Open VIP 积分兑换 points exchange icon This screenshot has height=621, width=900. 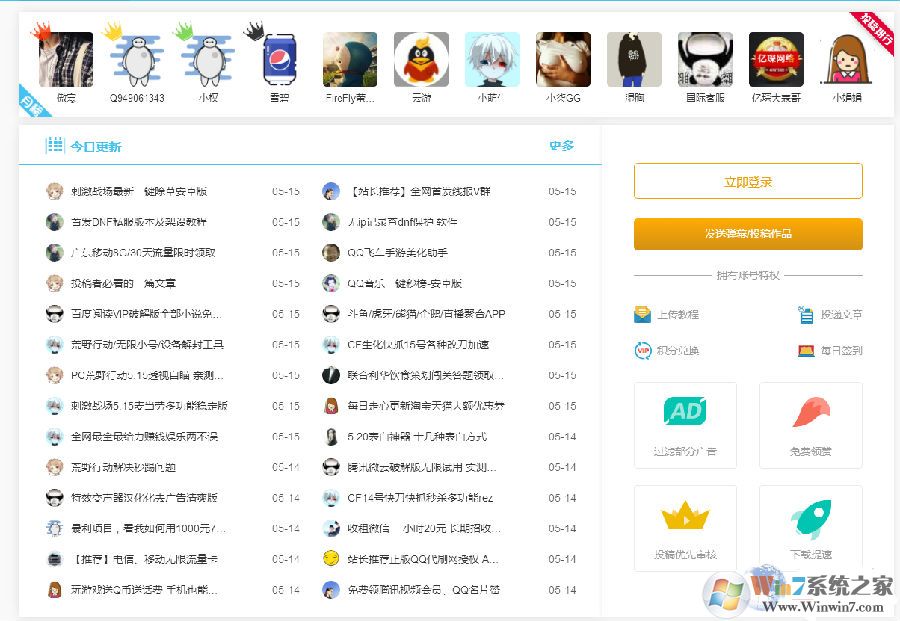[645, 351]
